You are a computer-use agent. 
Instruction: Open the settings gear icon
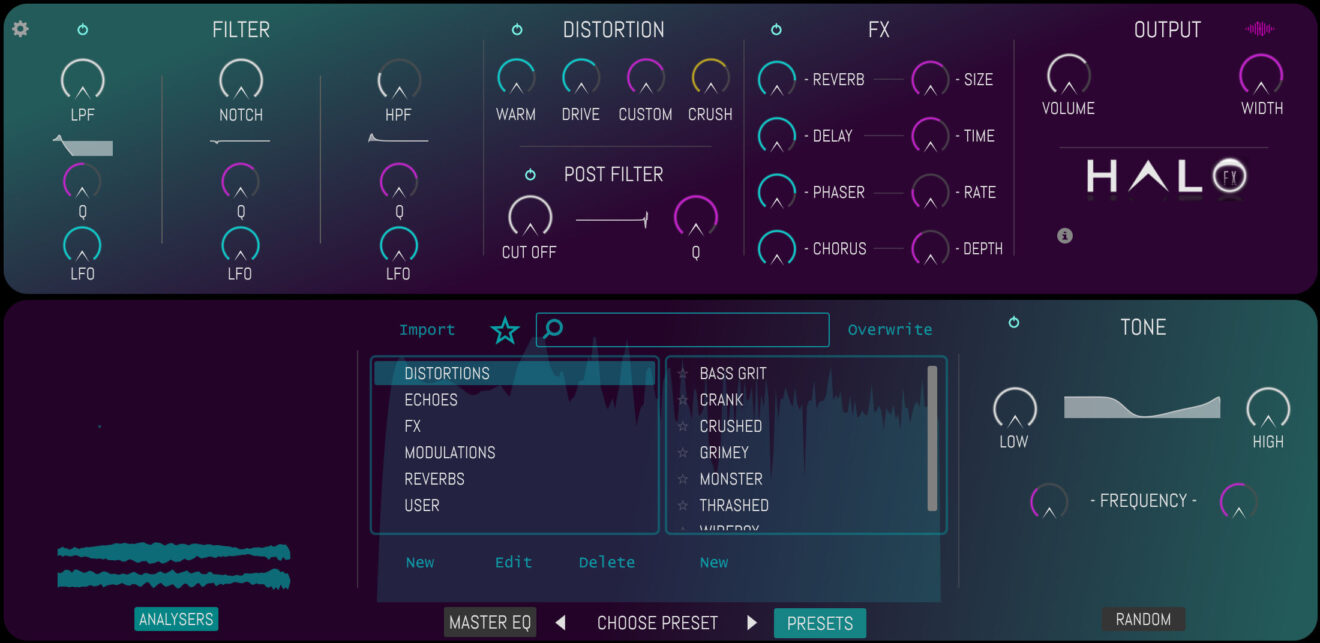(20, 29)
